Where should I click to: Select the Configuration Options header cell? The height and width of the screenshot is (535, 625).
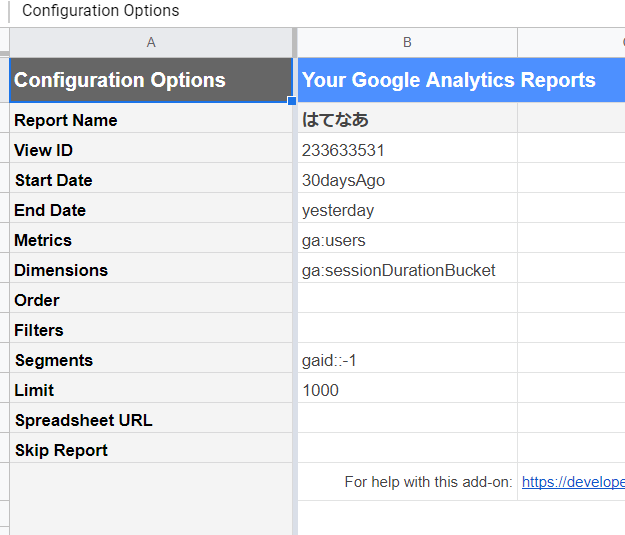pos(151,80)
